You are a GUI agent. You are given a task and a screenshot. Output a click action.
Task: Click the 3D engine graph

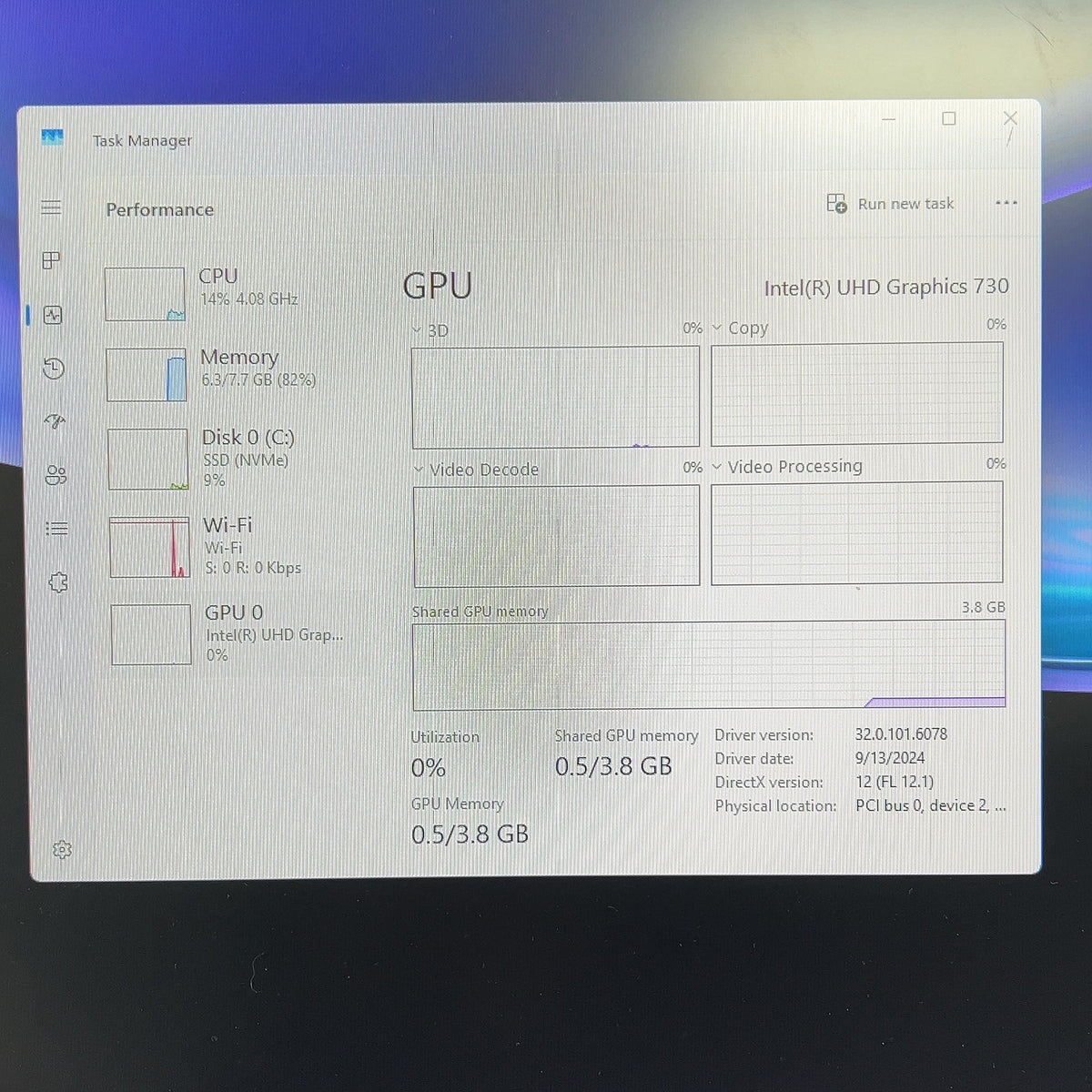pyautogui.click(x=555, y=398)
